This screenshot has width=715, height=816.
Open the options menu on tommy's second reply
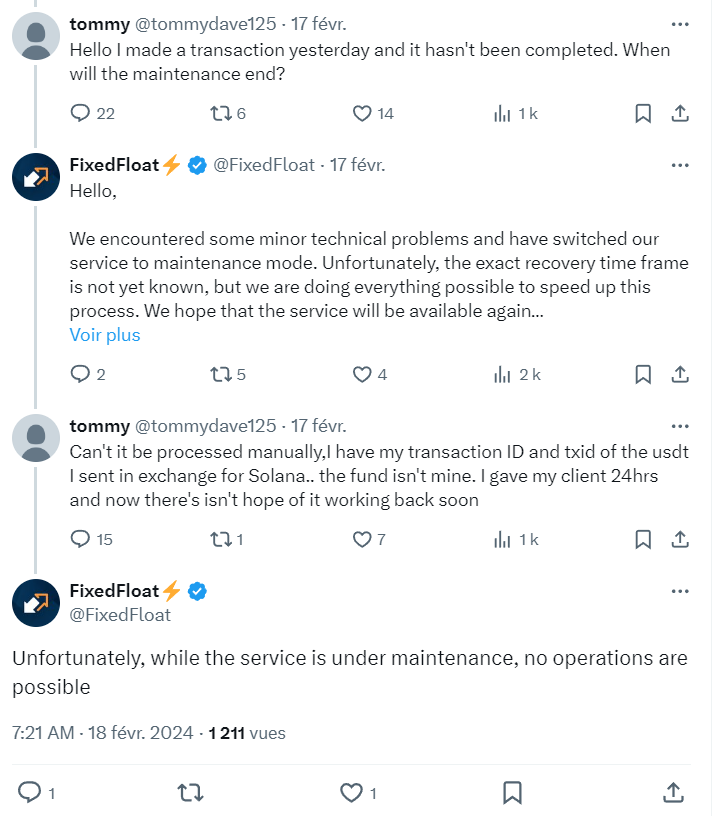(x=680, y=425)
